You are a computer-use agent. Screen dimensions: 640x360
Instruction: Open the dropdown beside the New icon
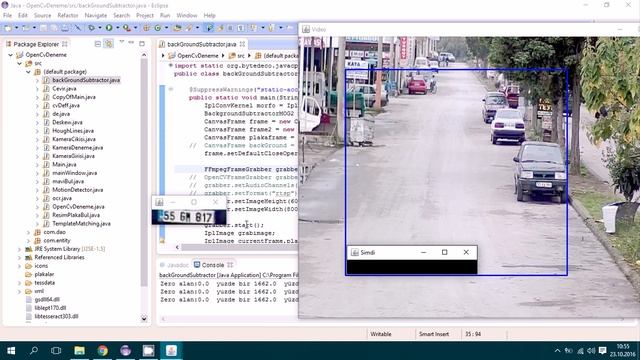tap(16, 28)
